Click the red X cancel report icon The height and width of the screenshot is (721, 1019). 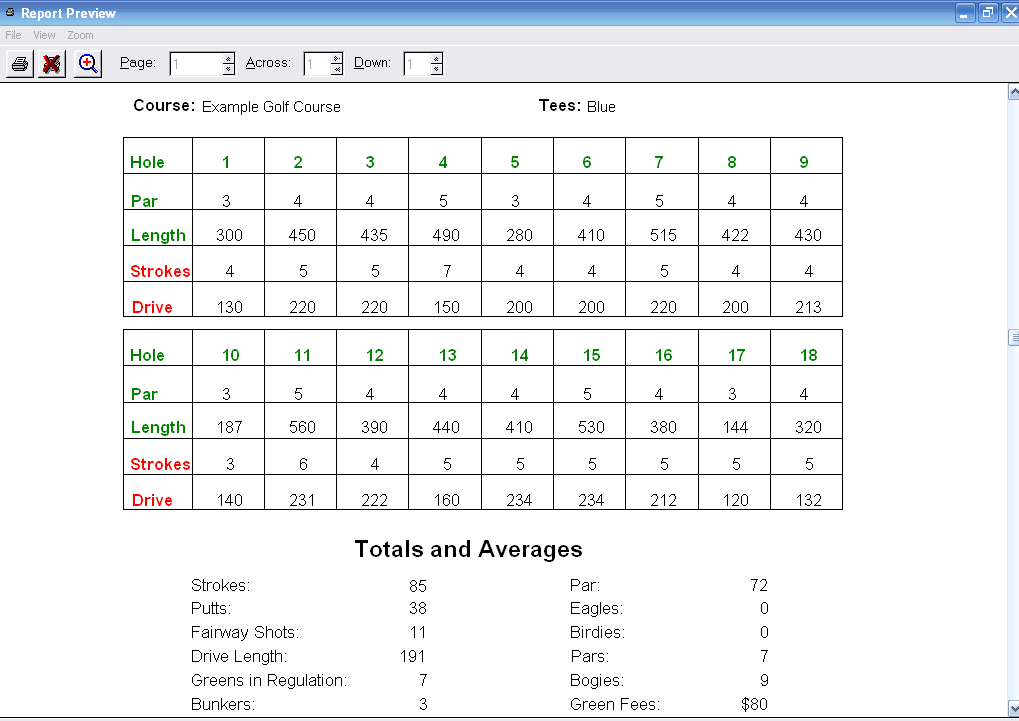(x=50, y=63)
